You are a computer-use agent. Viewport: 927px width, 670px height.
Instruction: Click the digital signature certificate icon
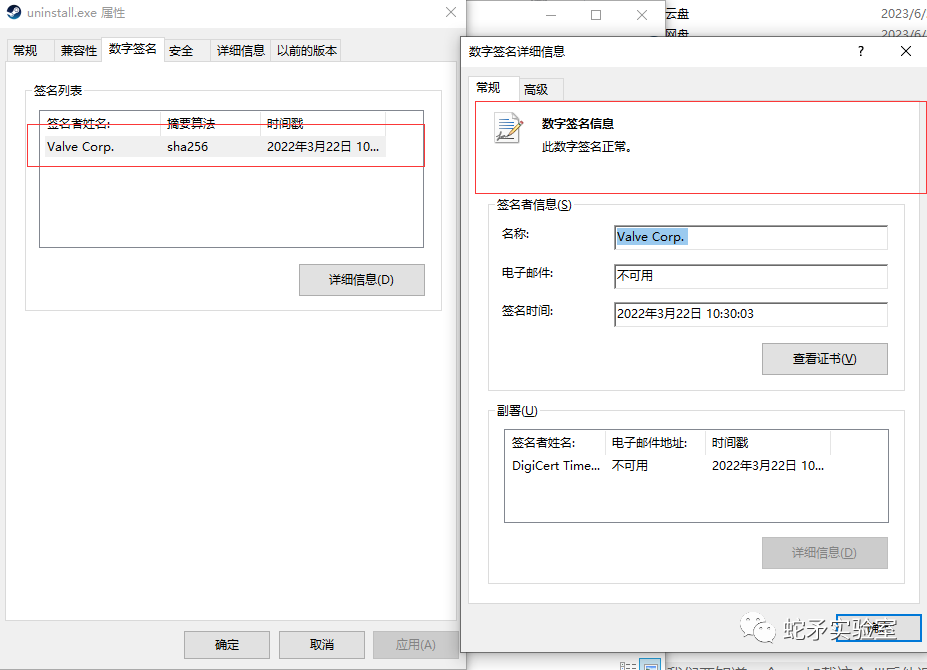[x=508, y=128]
